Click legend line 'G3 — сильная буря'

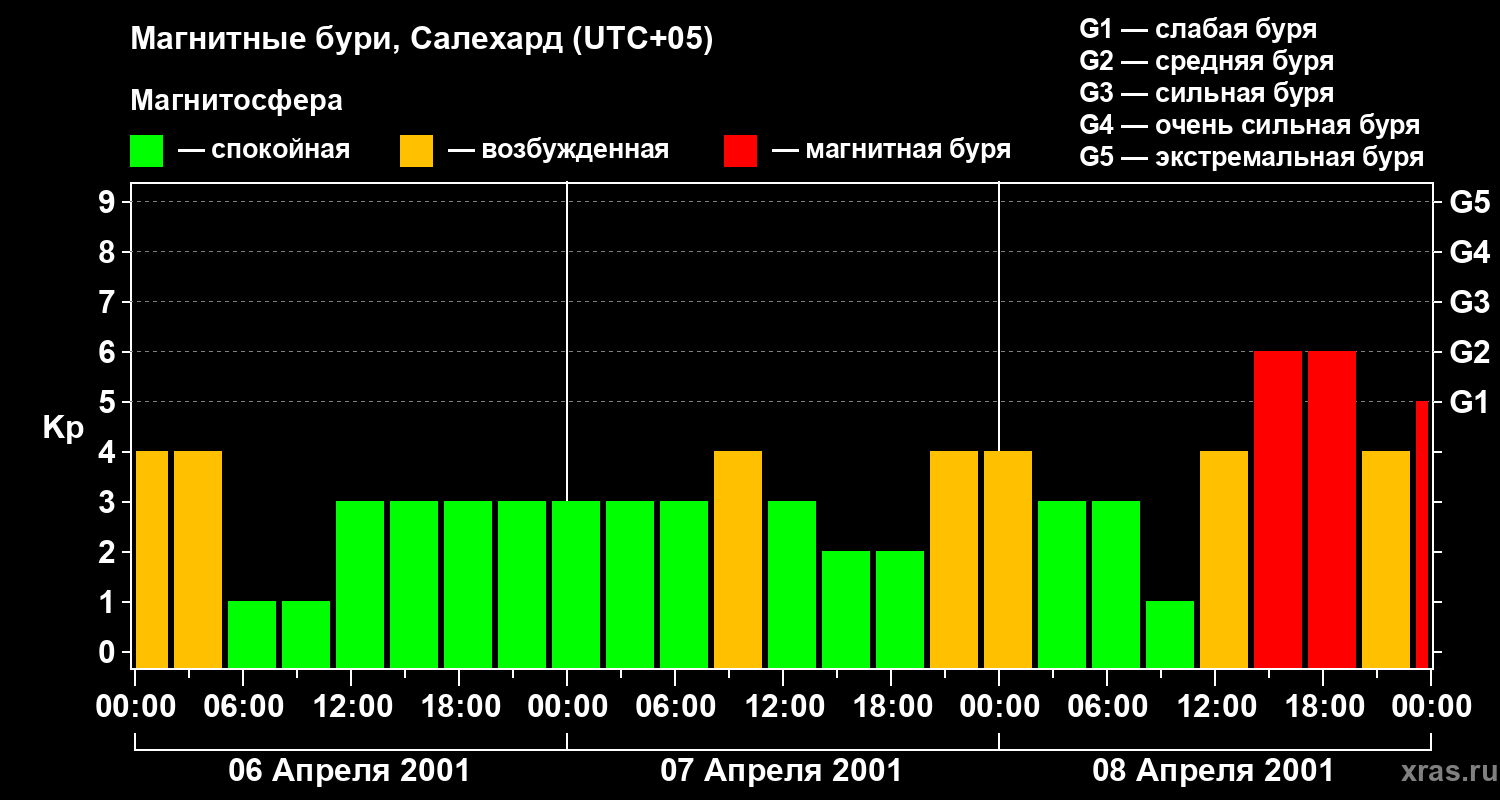1206,93
